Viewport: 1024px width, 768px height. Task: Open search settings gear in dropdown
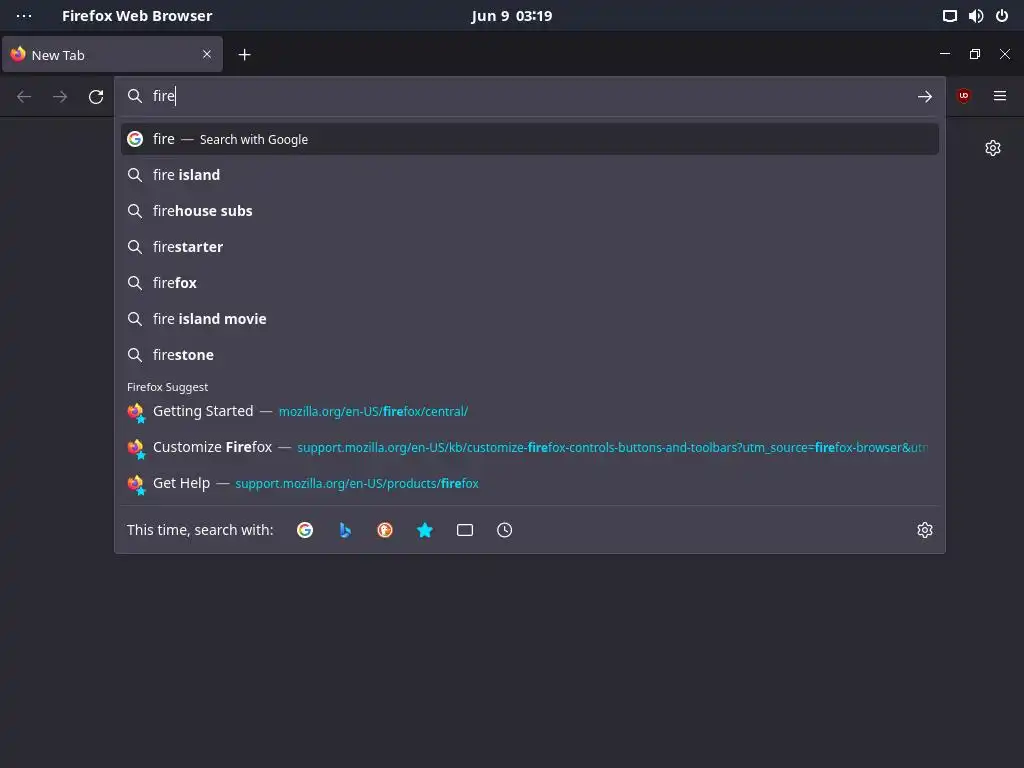(x=925, y=530)
